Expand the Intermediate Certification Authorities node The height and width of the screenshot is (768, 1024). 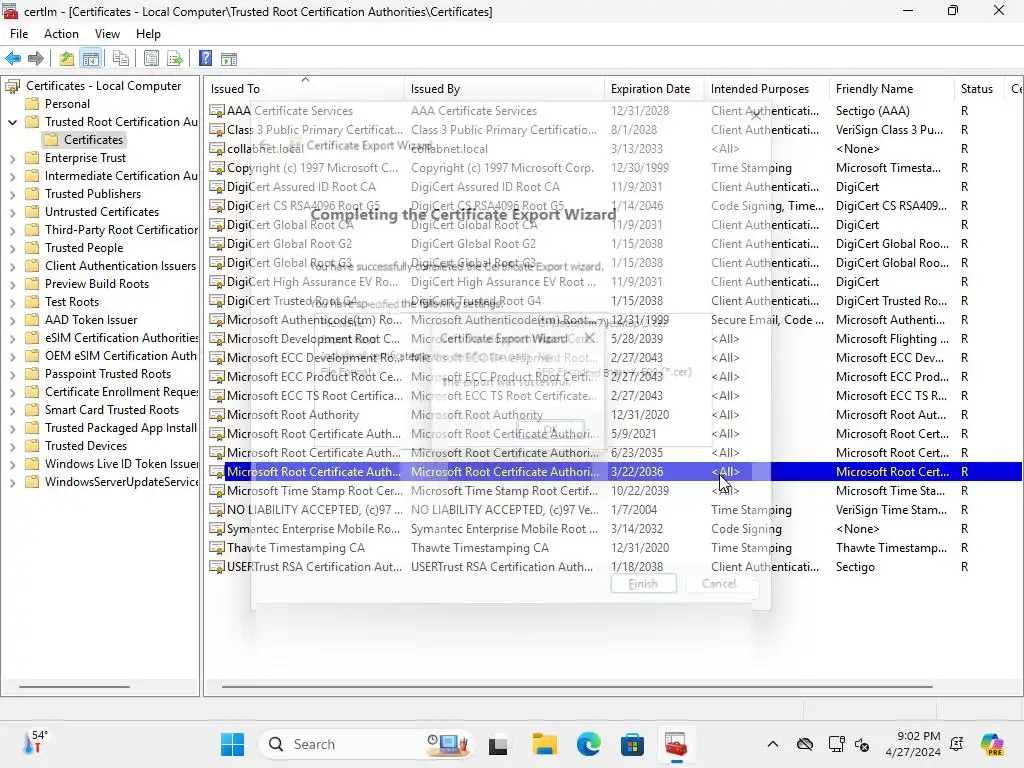12,176
